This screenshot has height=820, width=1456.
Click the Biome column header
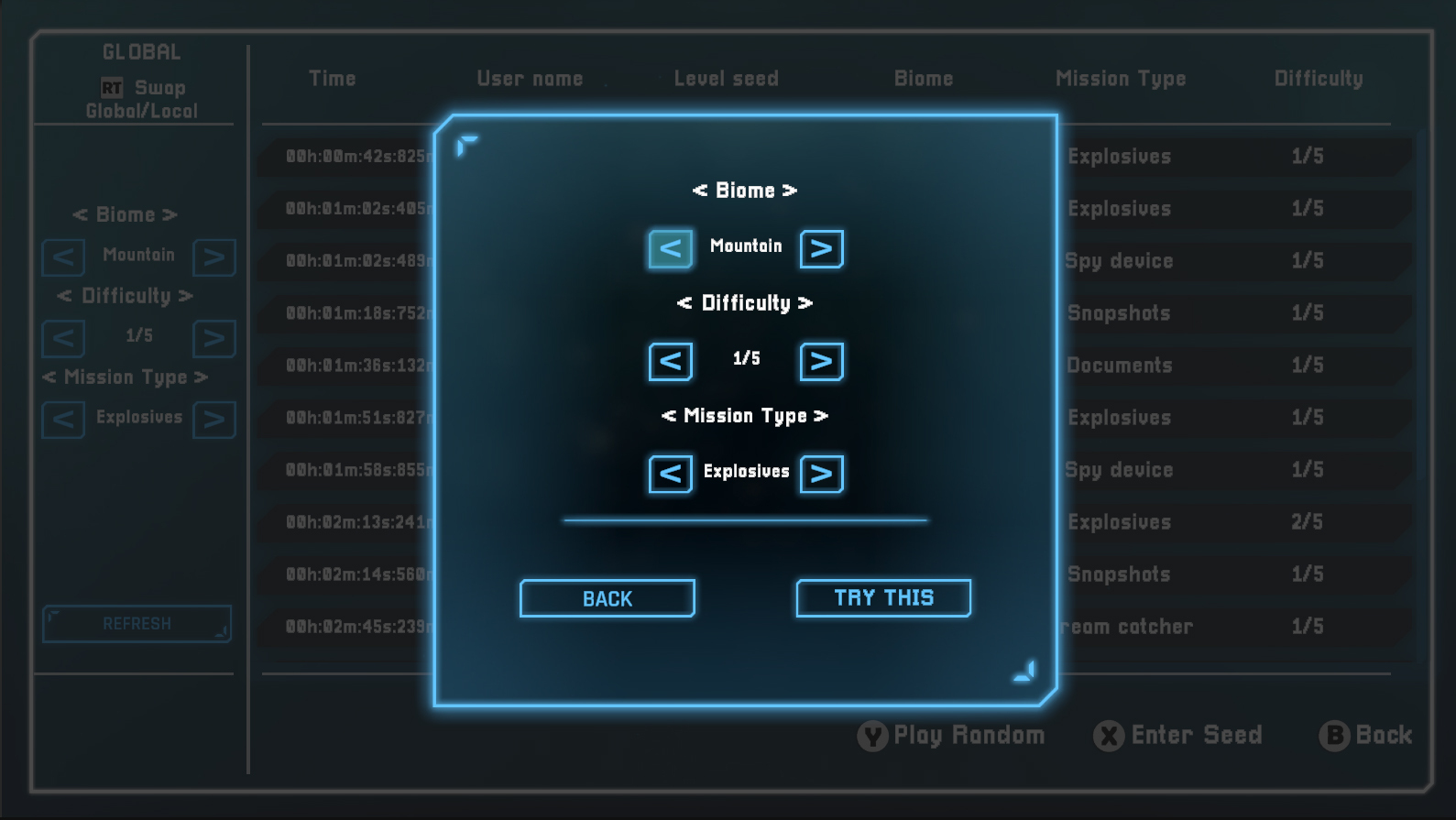click(924, 79)
